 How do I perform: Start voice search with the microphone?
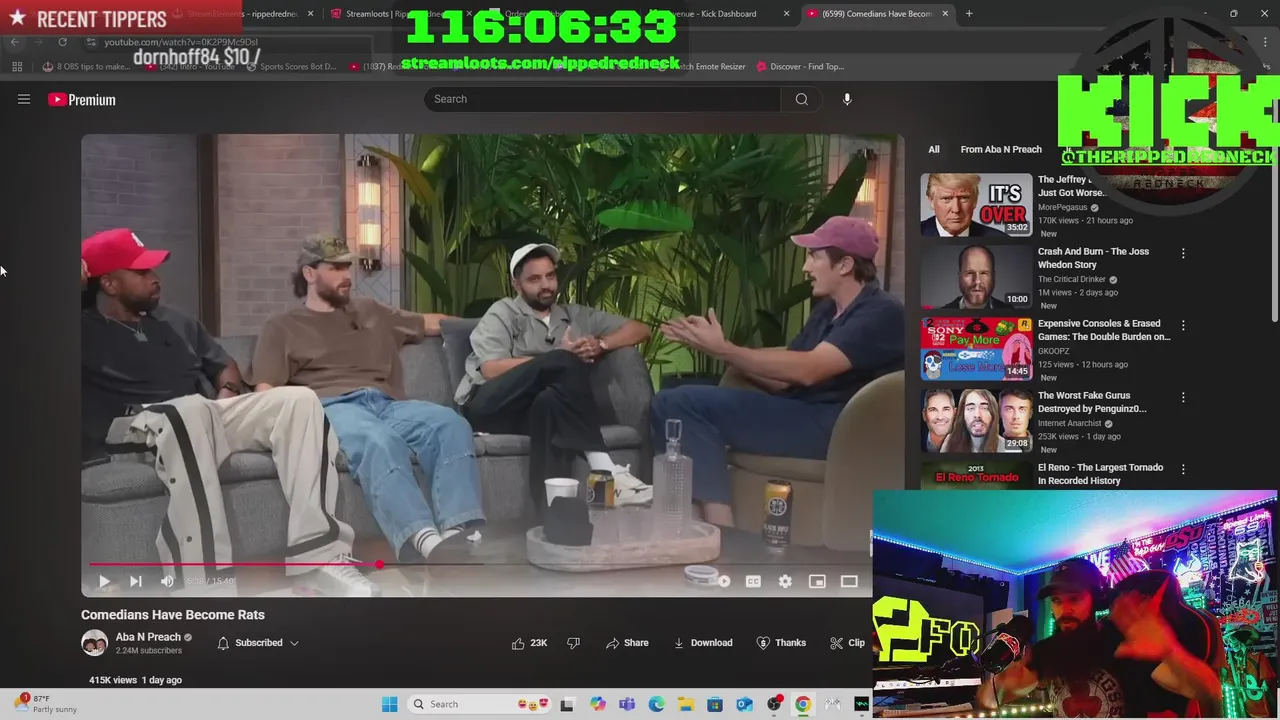[847, 99]
